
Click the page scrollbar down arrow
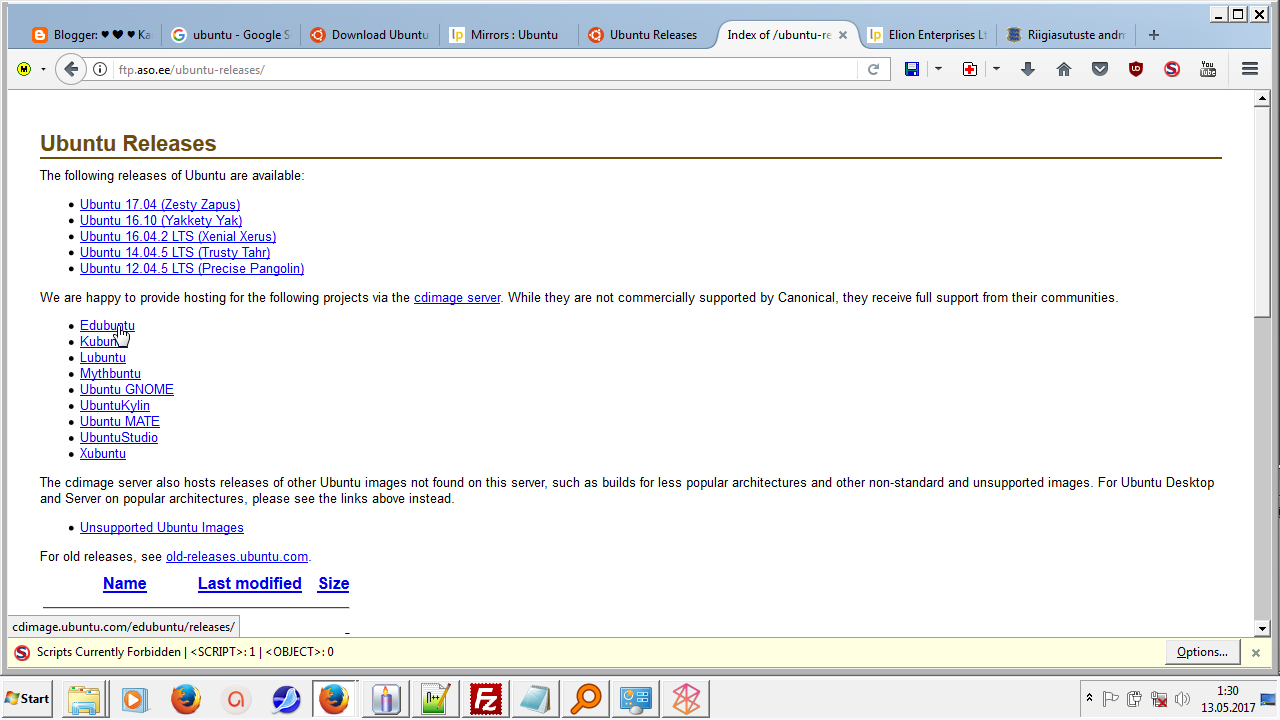point(1262,629)
